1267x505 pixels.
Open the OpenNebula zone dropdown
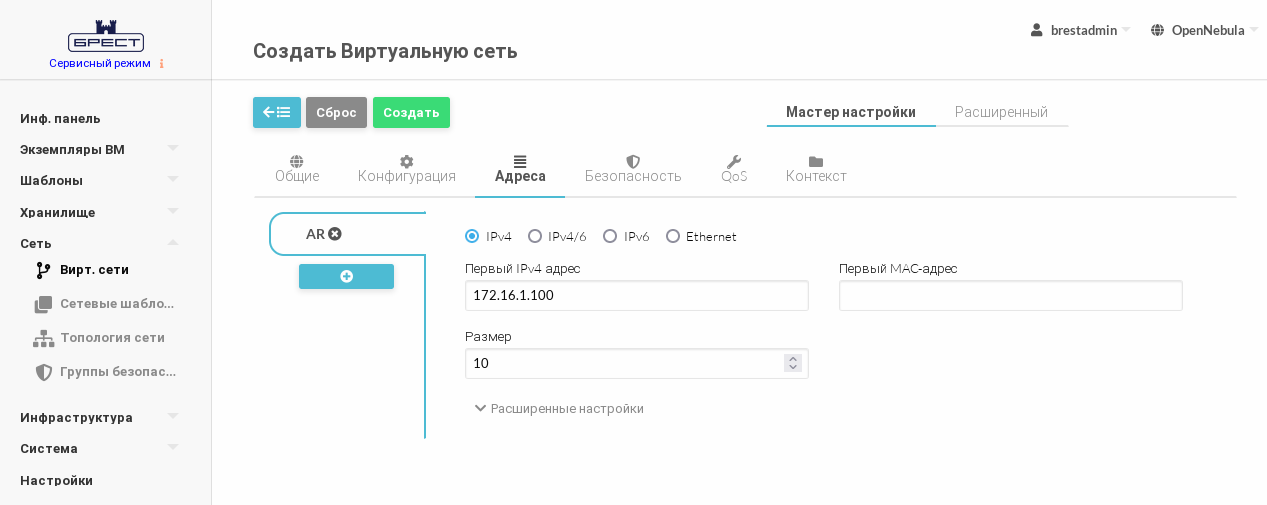[x=1204, y=30]
